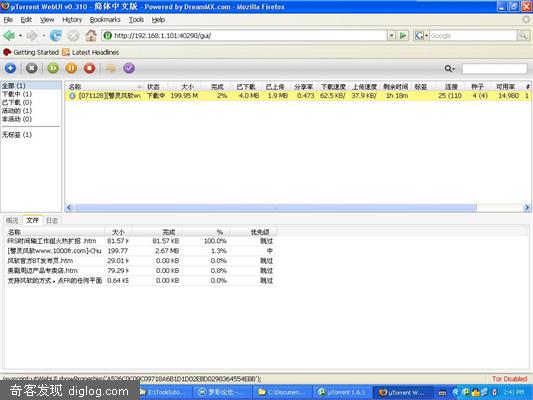The image size is (533, 400).
Task: Open the Bookmarks menu
Action: click(x=105, y=20)
